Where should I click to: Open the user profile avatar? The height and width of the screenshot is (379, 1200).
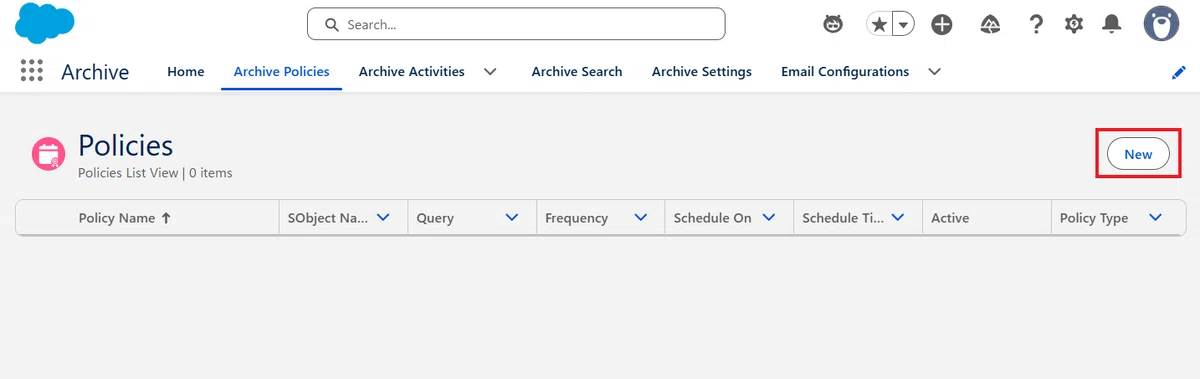1161,24
